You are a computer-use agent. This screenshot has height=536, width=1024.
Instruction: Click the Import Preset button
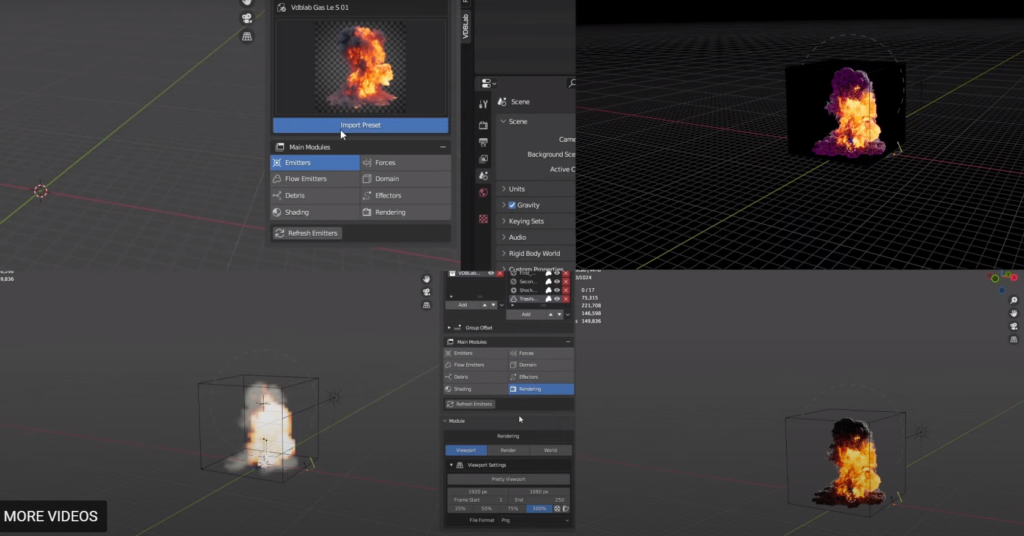click(x=360, y=125)
